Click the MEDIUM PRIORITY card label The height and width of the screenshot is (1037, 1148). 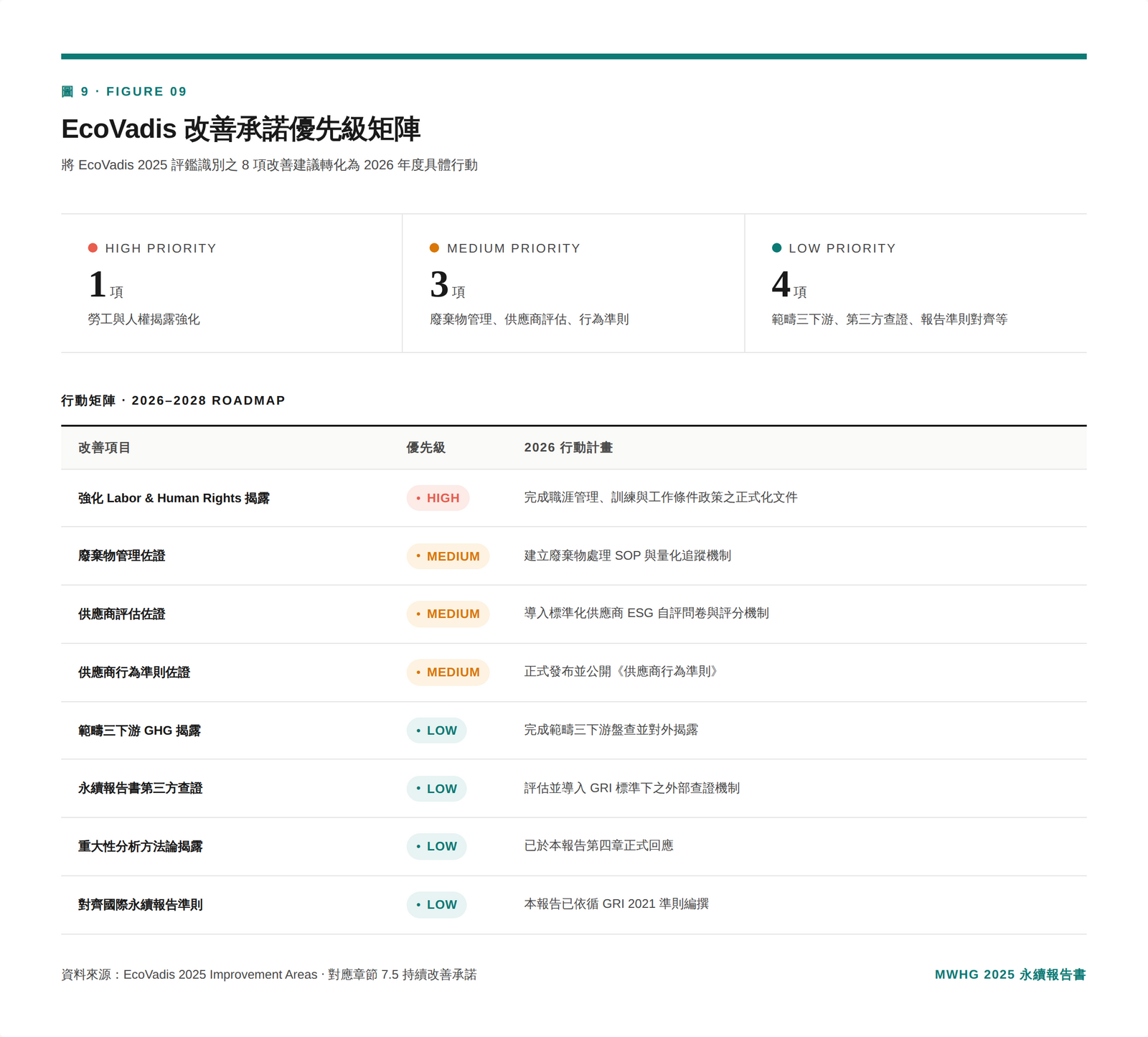(514, 248)
